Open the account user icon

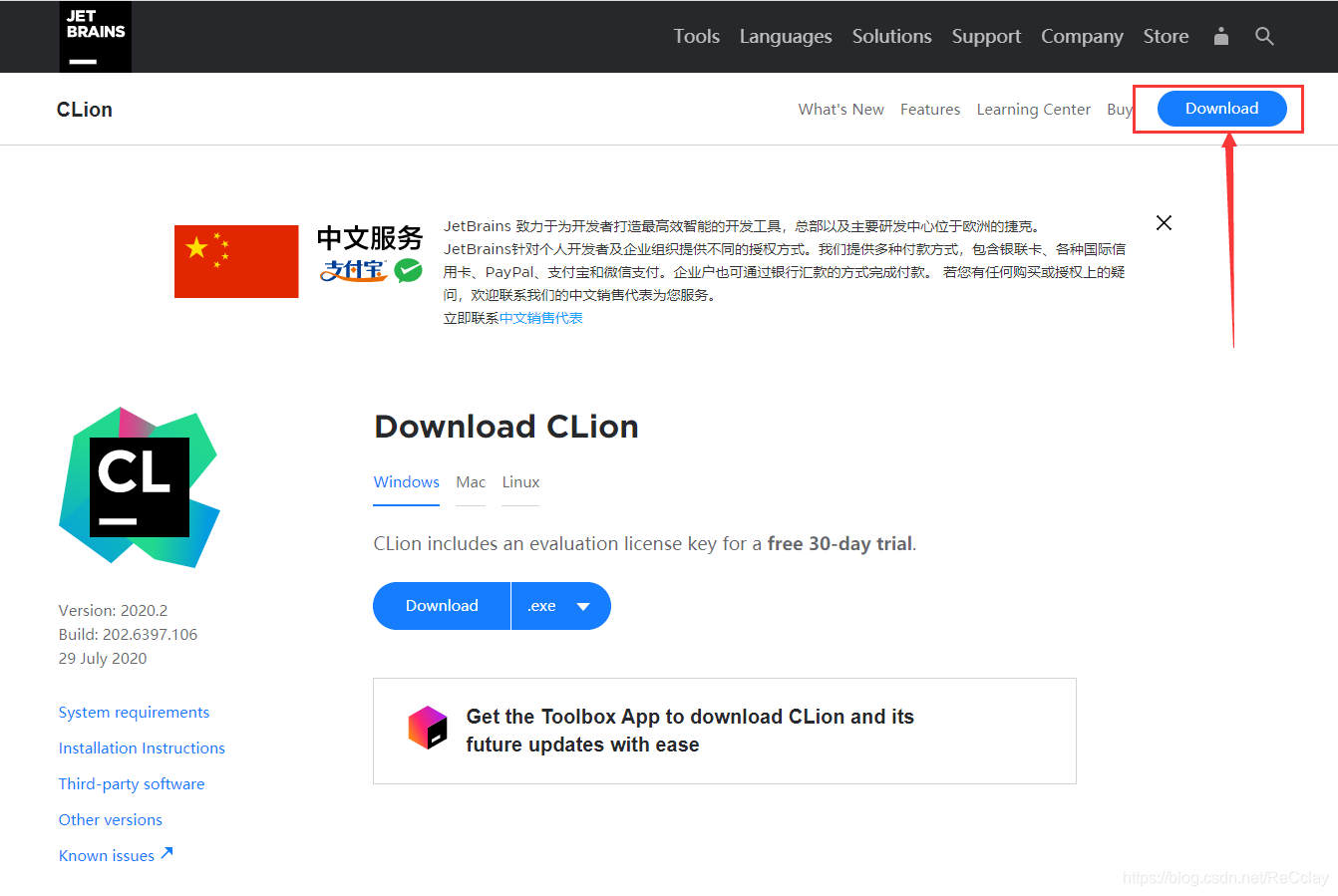1221,37
